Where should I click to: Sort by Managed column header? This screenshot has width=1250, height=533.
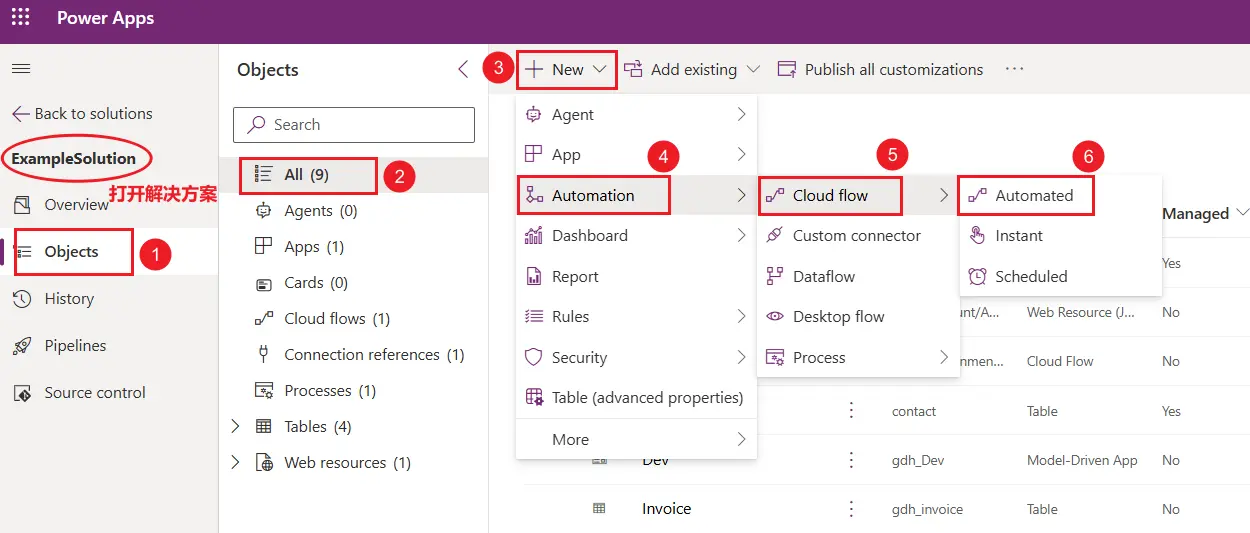coord(1205,213)
